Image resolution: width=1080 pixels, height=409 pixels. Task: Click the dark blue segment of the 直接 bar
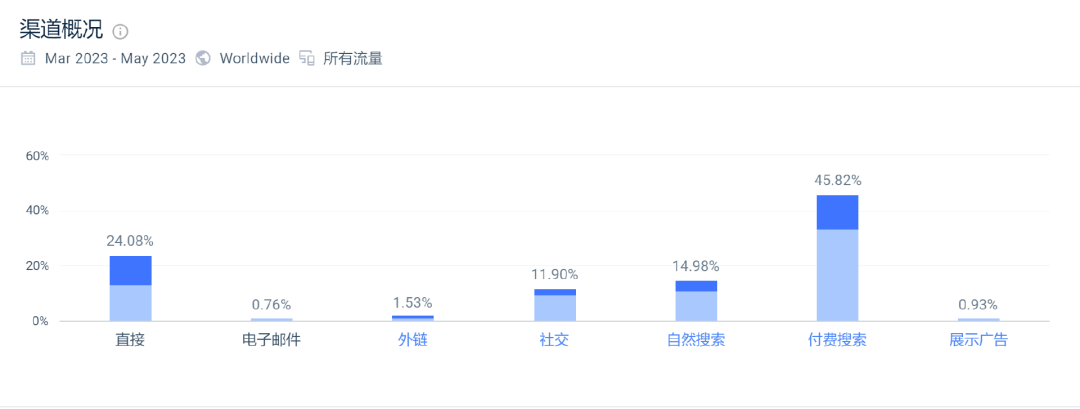130,271
